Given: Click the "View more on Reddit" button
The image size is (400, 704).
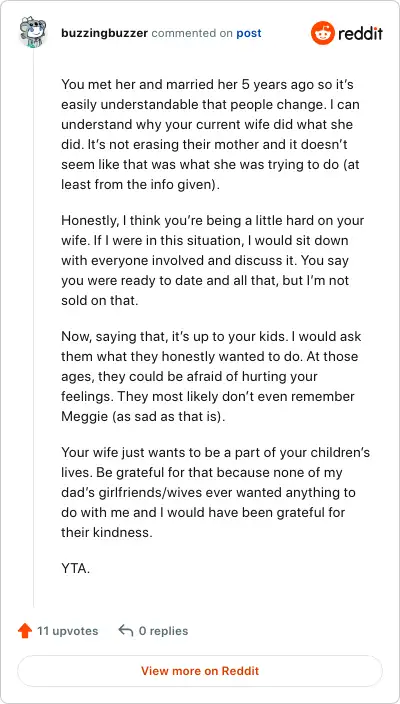Looking at the screenshot, I should click(200, 671).
